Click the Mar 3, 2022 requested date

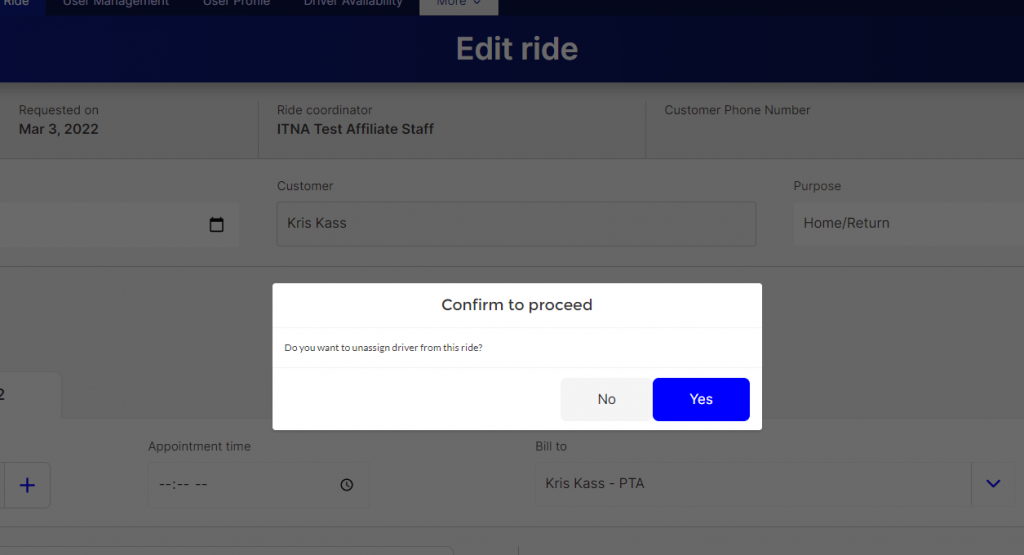(x=59, y=129)
